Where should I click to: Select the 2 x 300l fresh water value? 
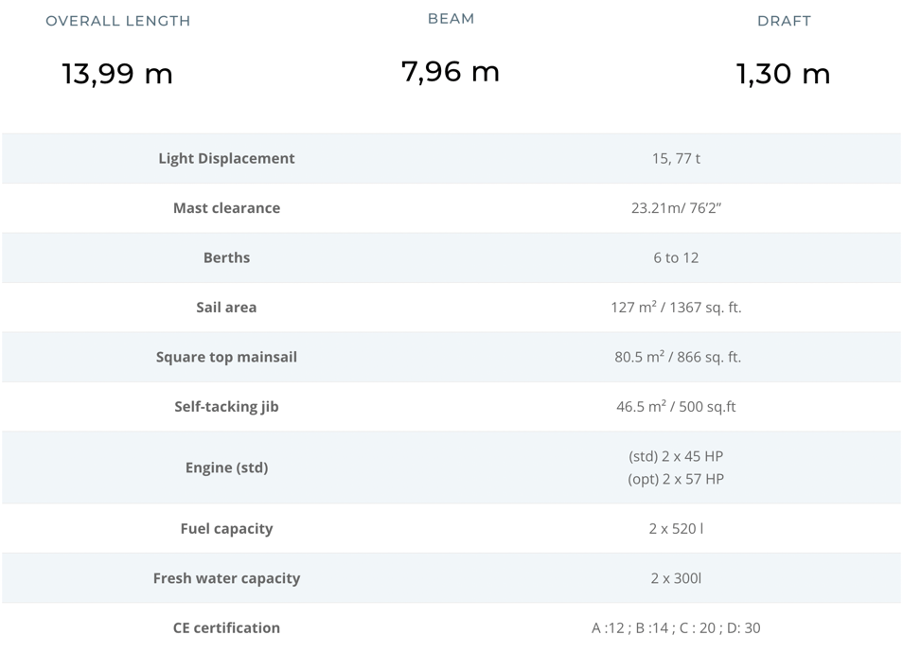676,578
